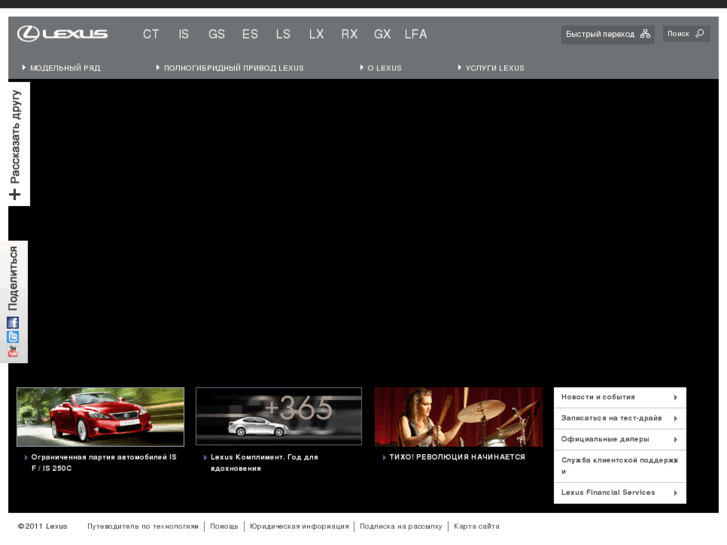Open footer link Юридическая информация

(299, 526)
